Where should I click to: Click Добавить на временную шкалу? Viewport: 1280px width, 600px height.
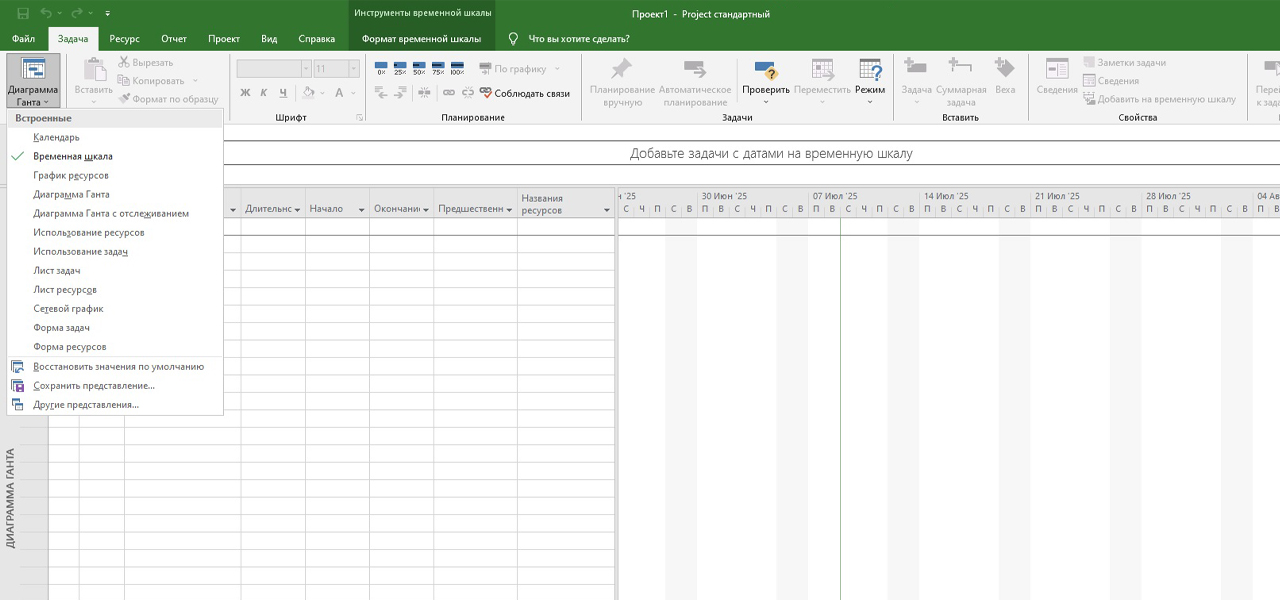pos(1159,99)
